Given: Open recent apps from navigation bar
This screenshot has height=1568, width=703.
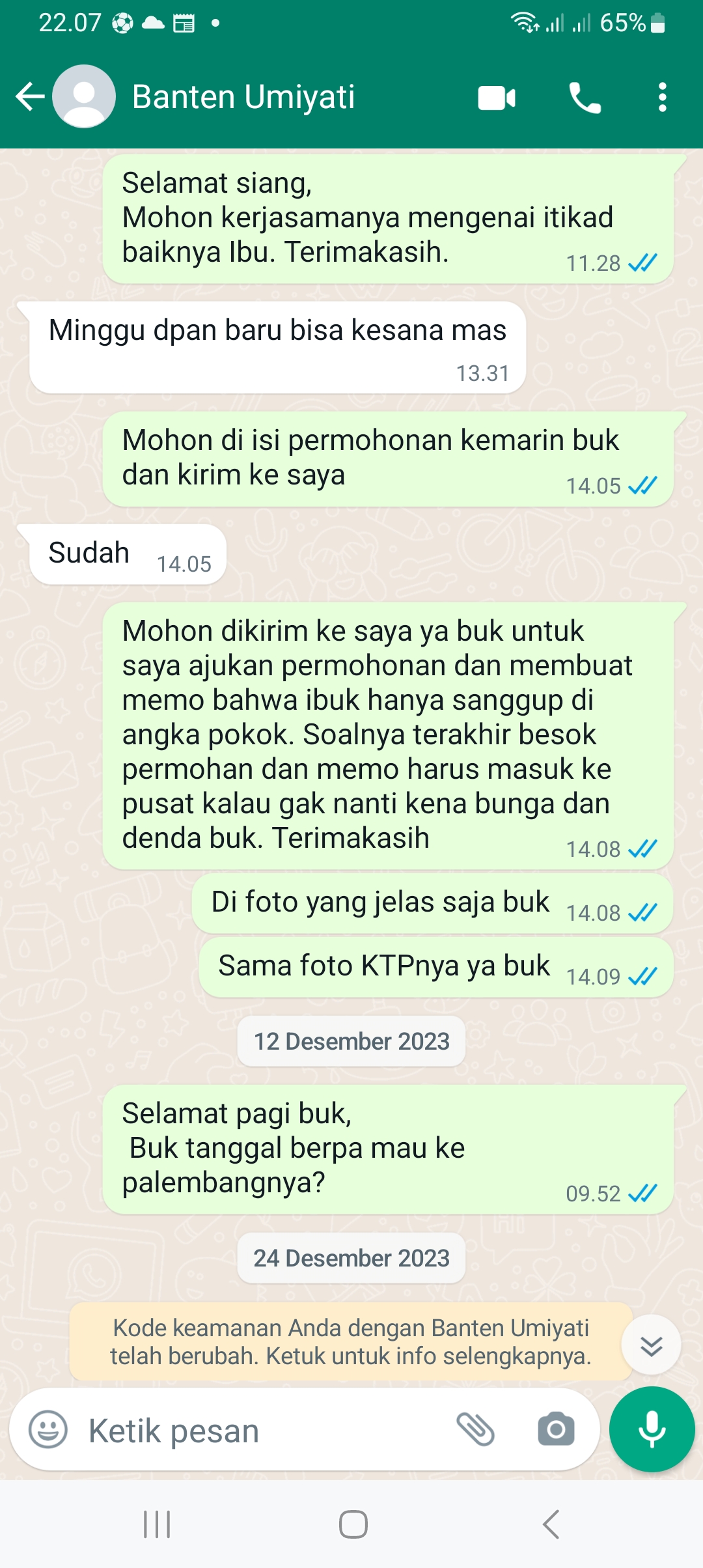Looking at the screenshot, I should pos(157,1524).
